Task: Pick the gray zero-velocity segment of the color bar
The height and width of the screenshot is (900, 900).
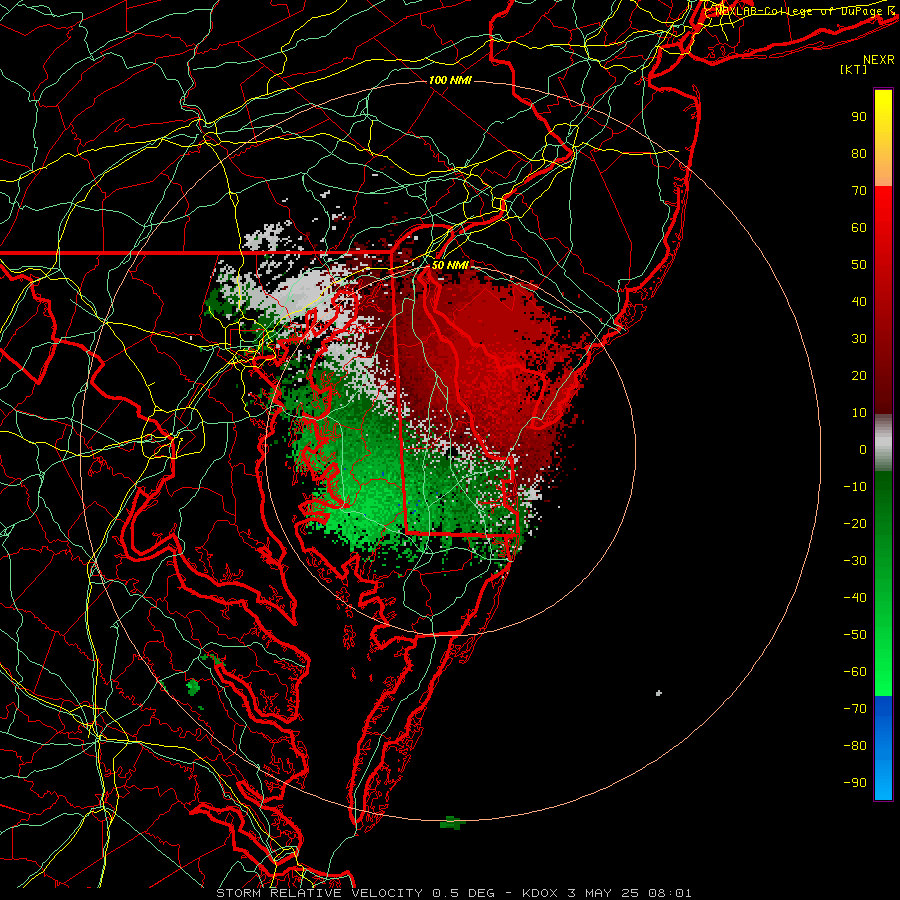Action: click(883, 443)
